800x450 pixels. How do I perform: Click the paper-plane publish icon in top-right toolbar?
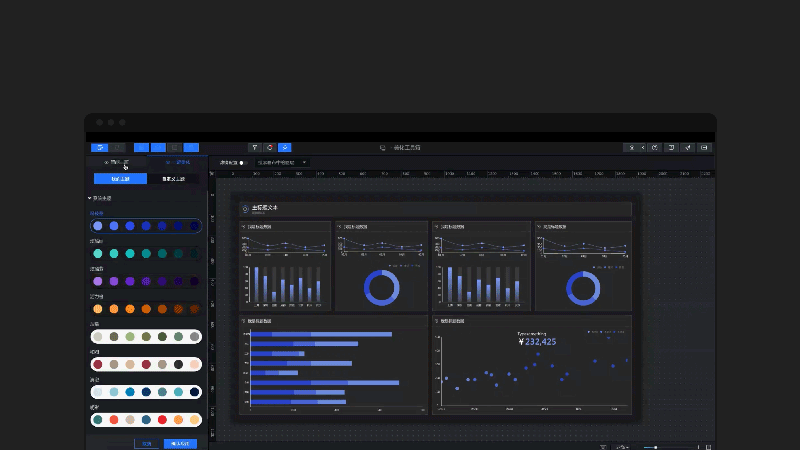click(688, 147)
